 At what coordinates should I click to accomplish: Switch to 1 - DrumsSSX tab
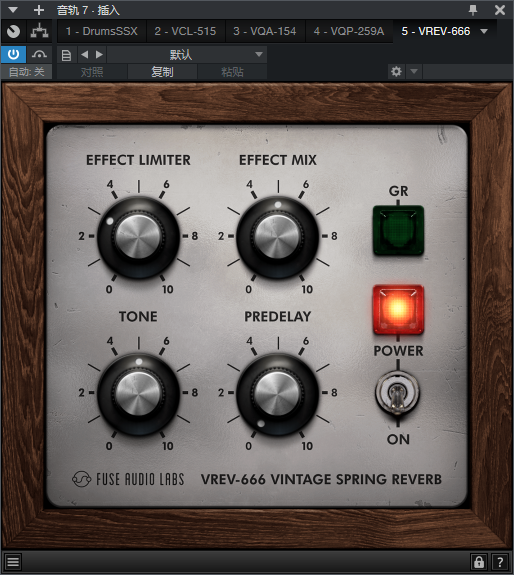[102, 31]
